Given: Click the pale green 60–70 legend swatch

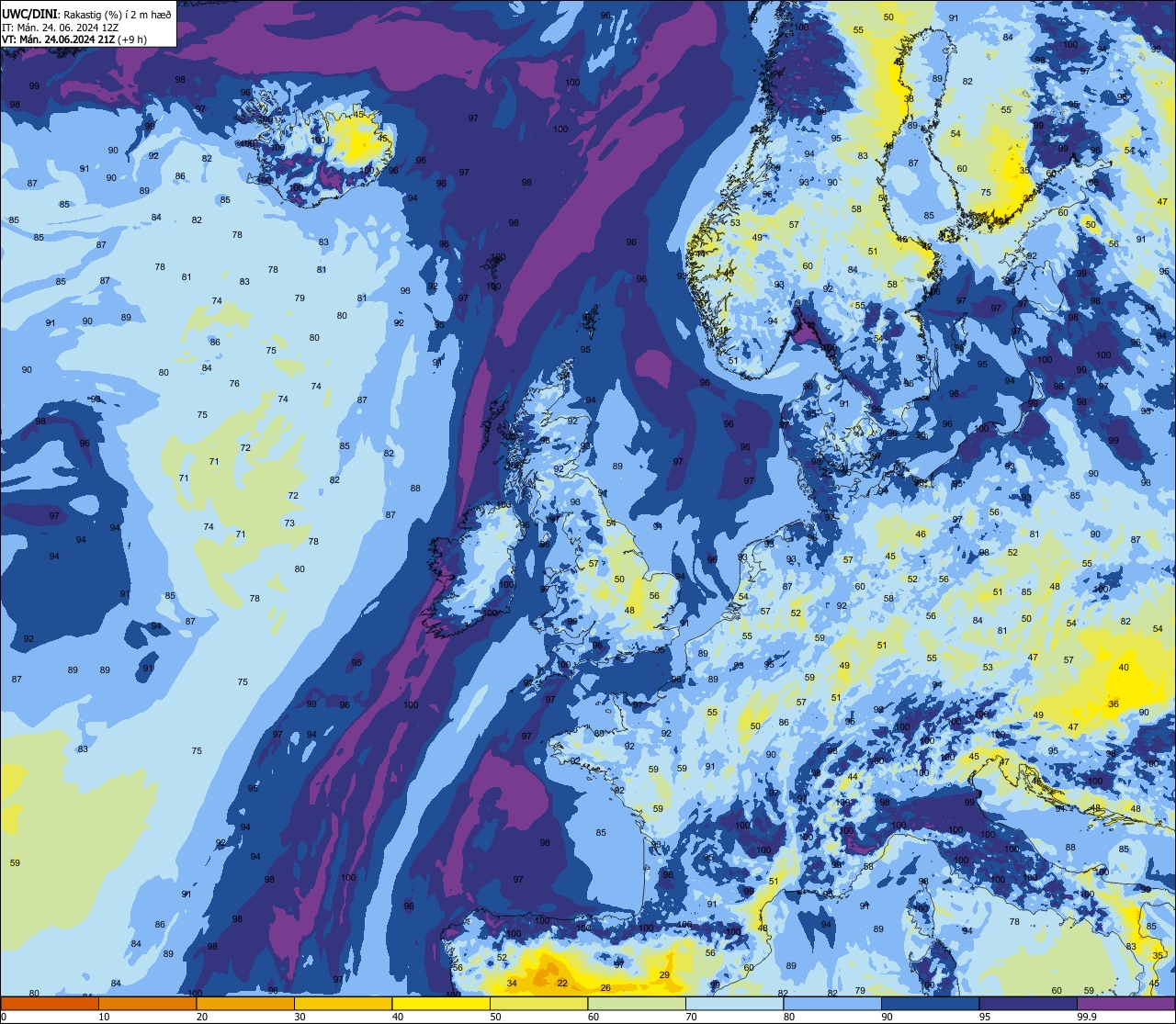Looking at the screenshot, I should (637, 1003).
